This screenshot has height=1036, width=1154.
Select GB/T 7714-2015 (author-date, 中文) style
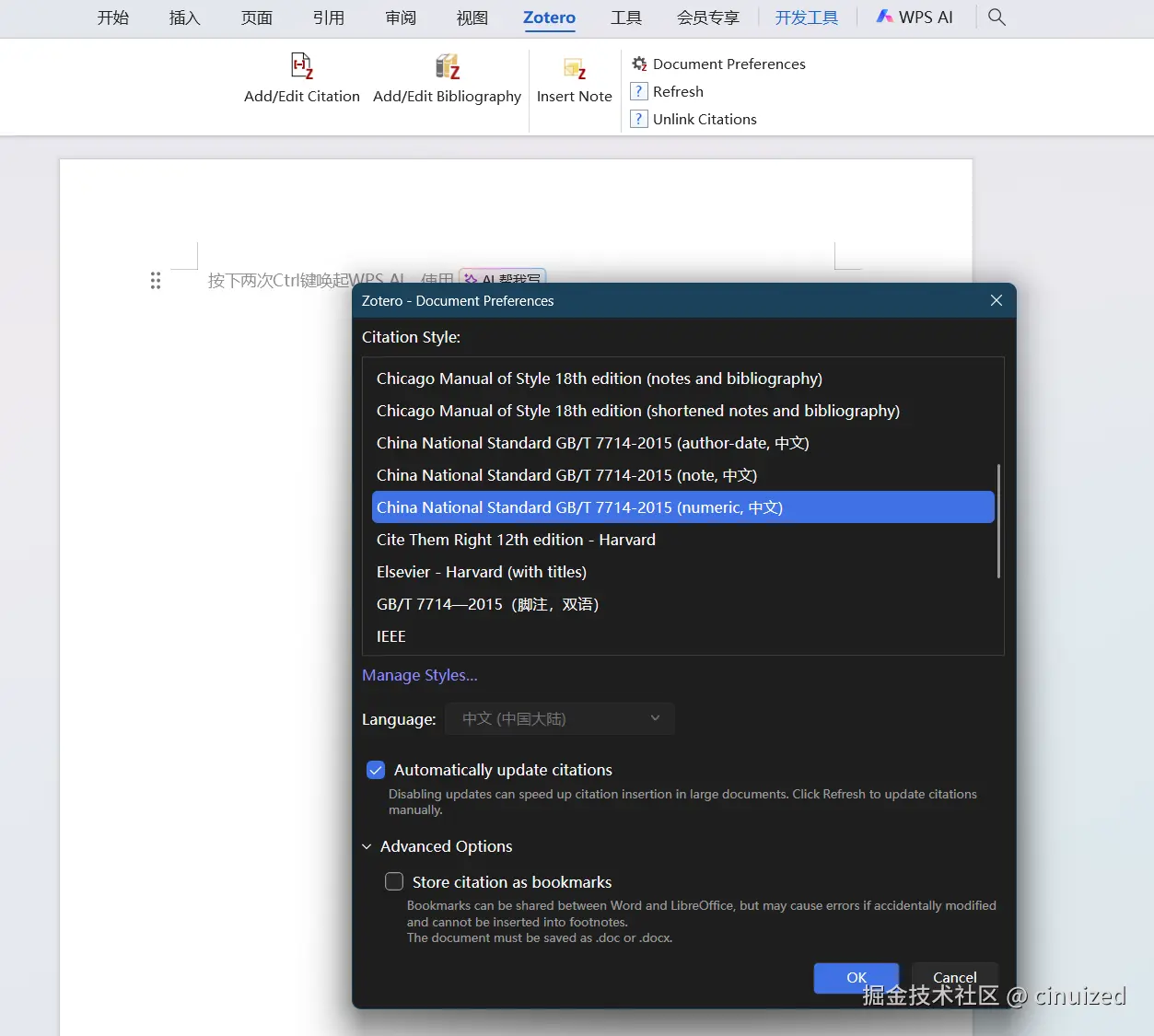682,443
